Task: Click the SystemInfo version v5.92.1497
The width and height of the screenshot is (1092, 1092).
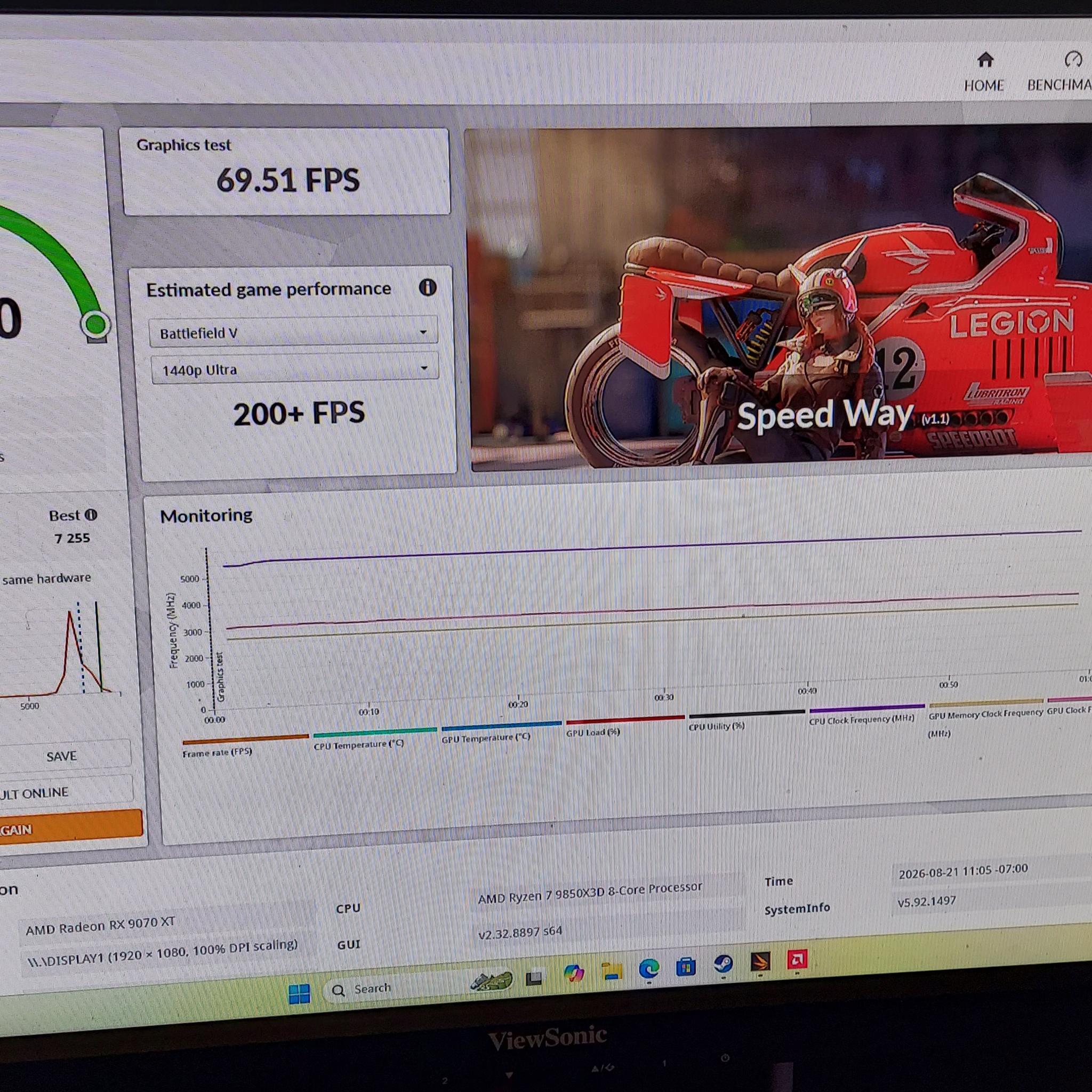Action: 927,902
